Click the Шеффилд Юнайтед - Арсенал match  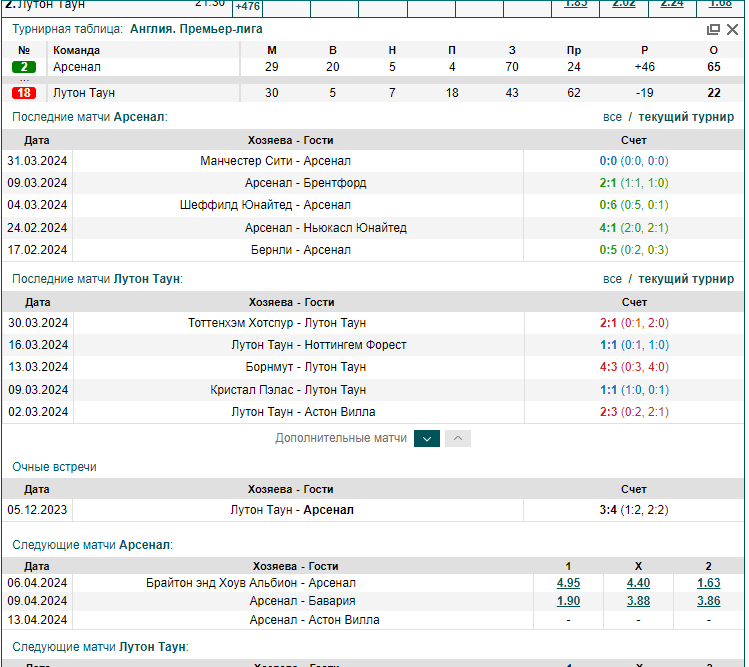point(265,205)
